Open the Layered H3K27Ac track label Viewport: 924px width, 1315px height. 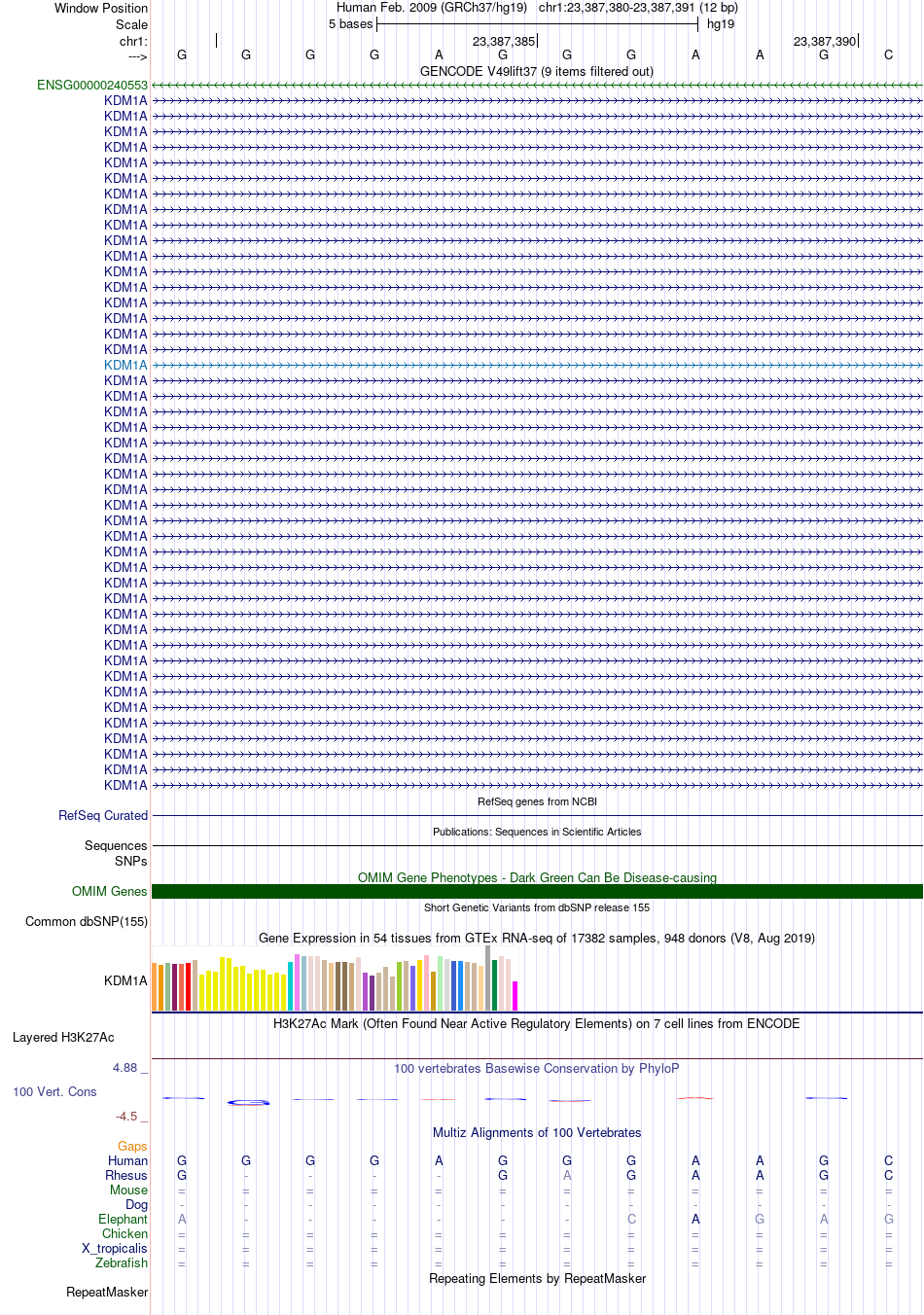coord(63,1038)
